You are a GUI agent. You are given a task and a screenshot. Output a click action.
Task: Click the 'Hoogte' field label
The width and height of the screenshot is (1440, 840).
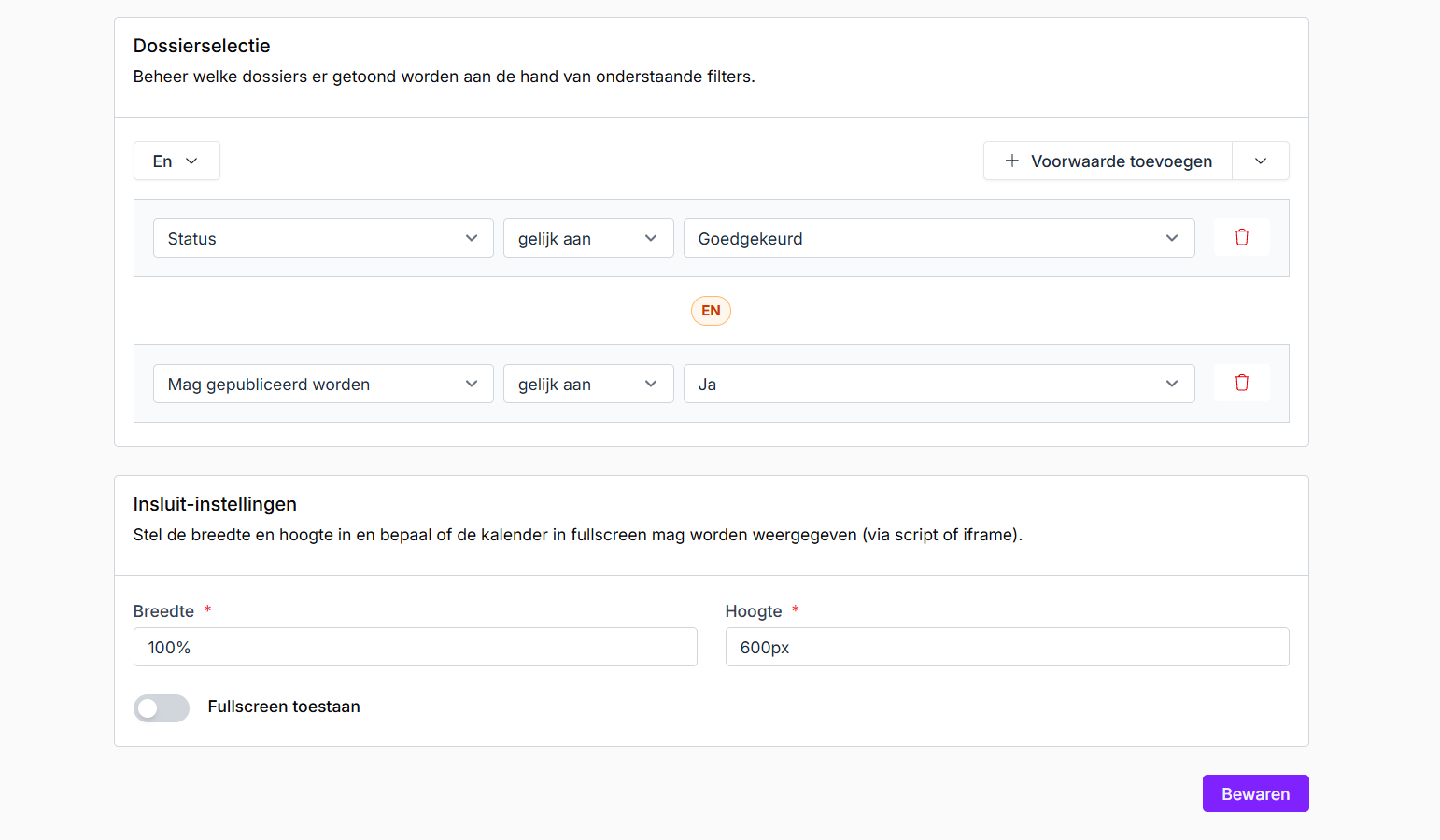(753, 611)
